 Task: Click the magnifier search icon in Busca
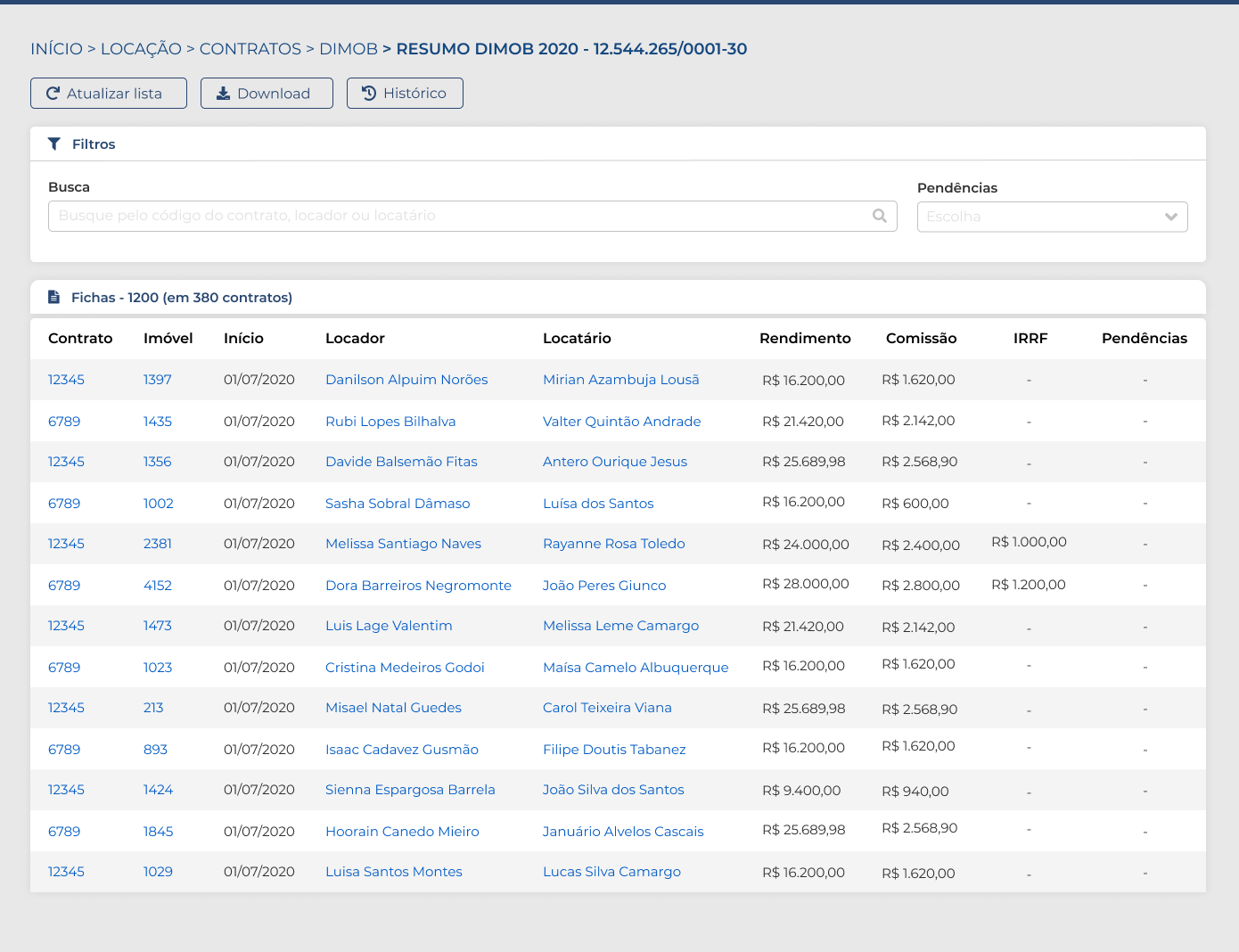(879, 216)
